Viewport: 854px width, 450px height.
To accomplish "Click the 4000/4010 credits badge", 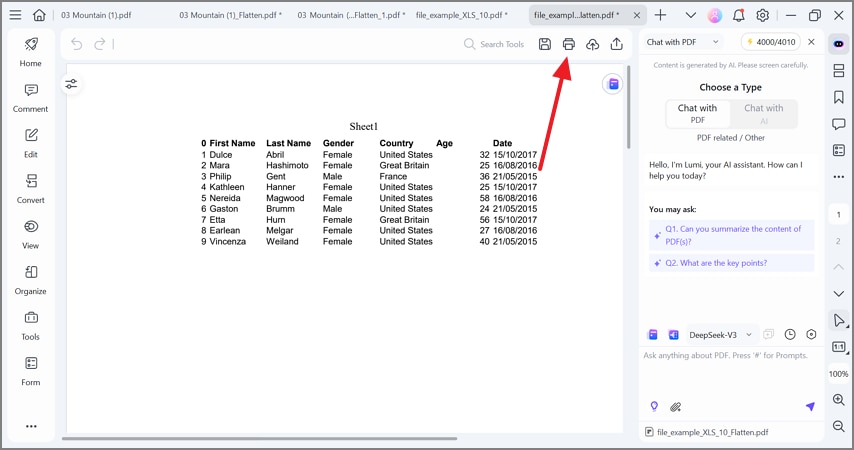I will (771, 42).
